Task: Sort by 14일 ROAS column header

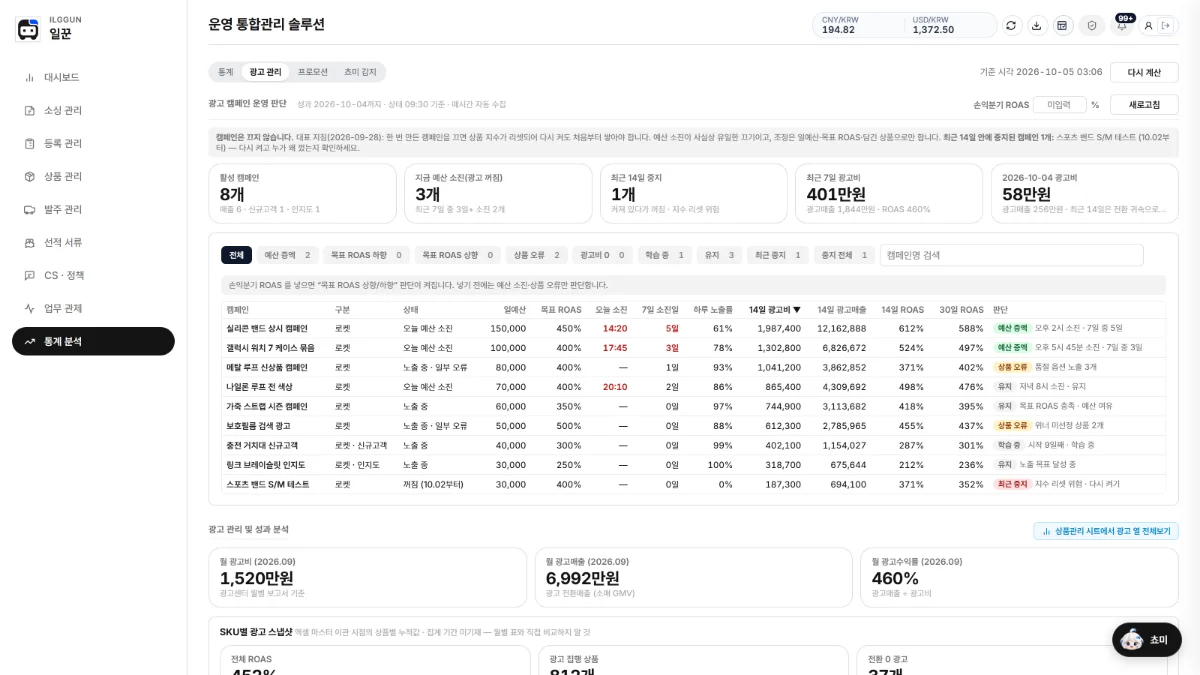Action: [902, 310]
